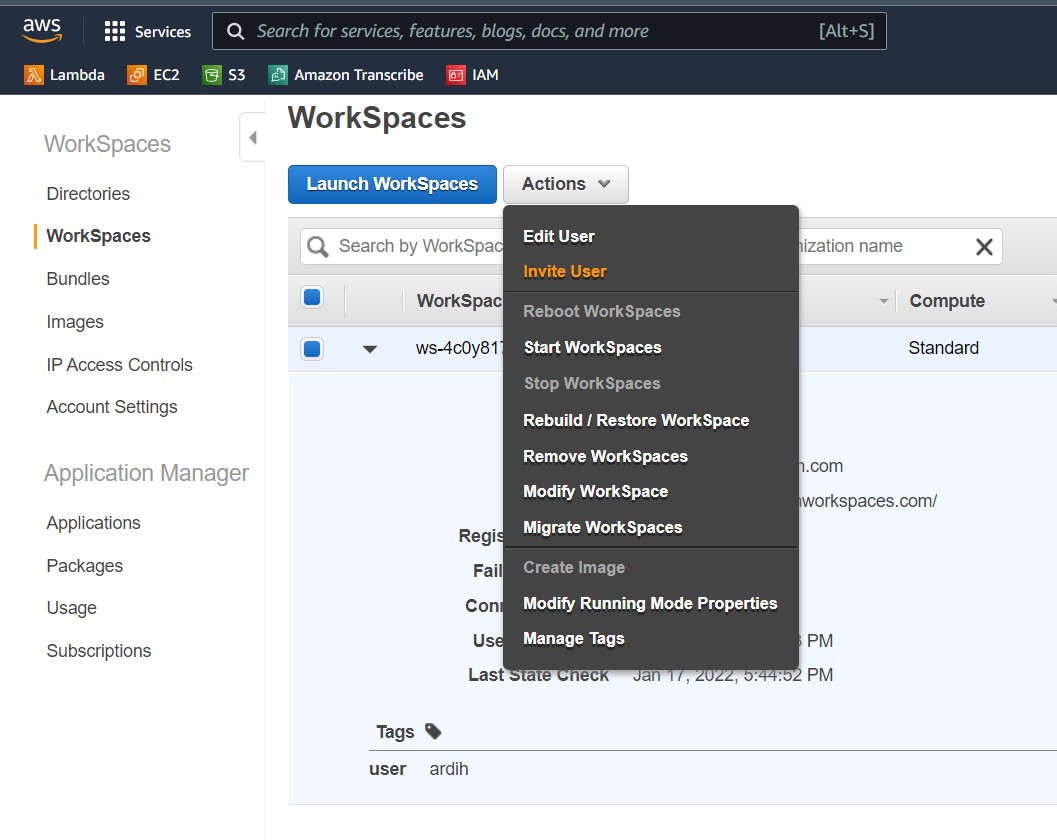Click the Last State Check label
1057x840 pixels.
[x=539, y=675]
